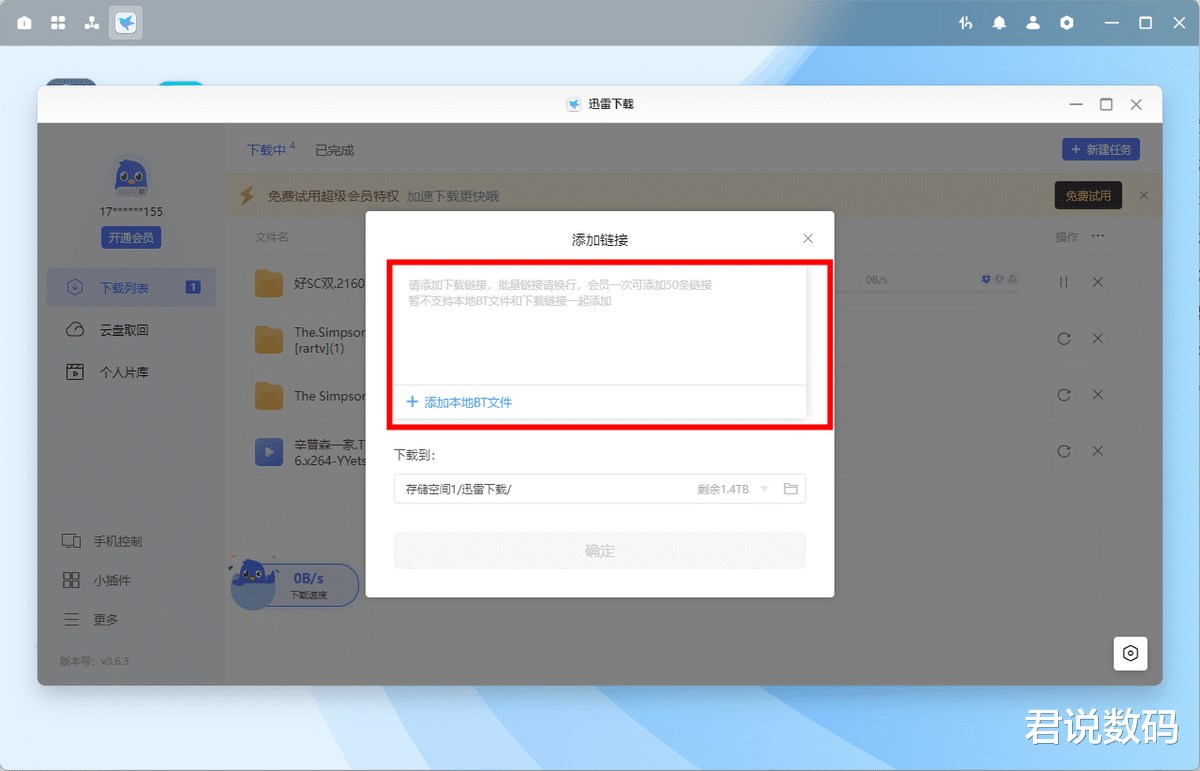Viewport: 1200px width, 771px height.
Task: Expand the download path dropdown arrow
Action: [765, 489]
